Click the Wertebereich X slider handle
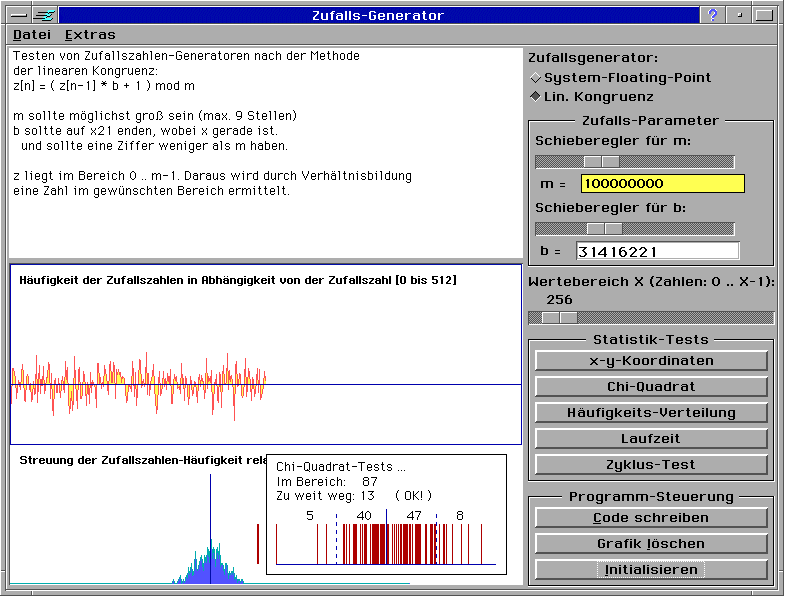This screenshot has height=597, width=785. click(559, 318)
